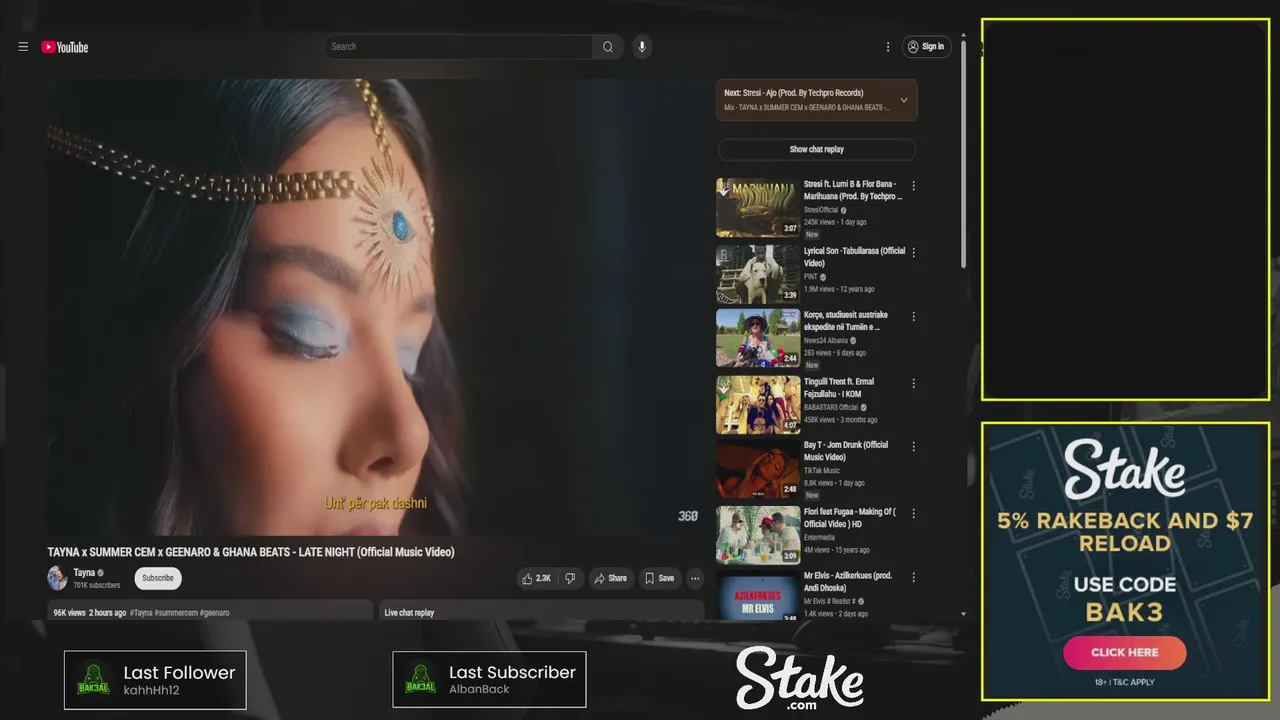Click the StresiOfficial channel name
Viewport: 1280px width, 720px height.
821,211
